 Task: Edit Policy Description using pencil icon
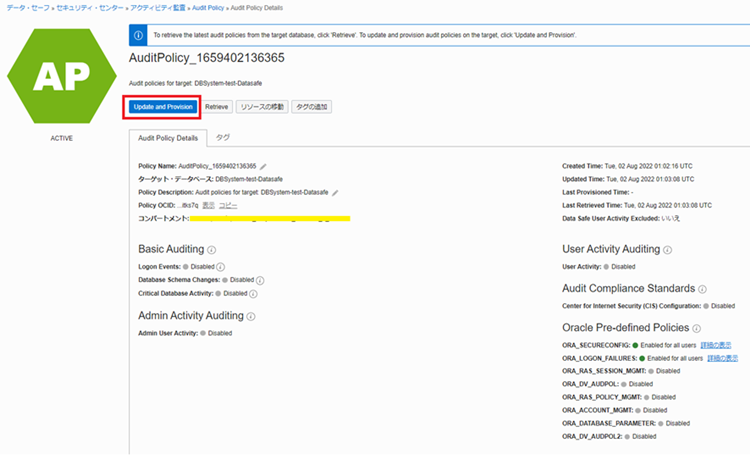tap(337, 191)
